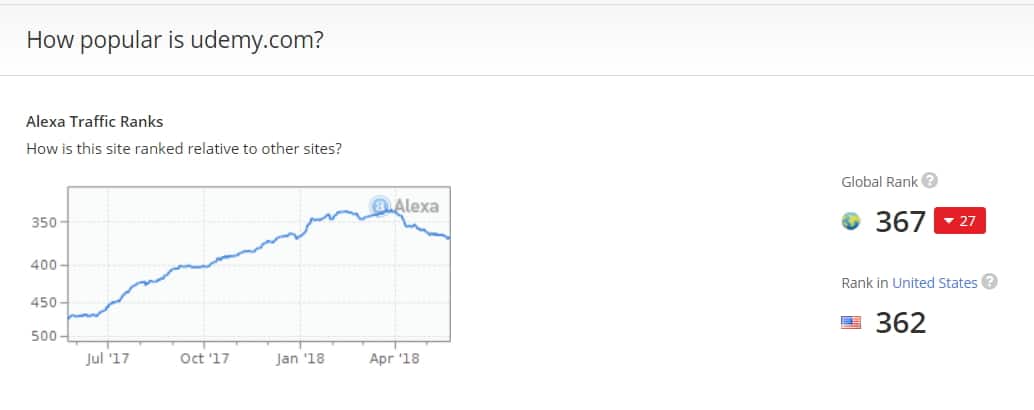Open the United States country link
This screenshot has width=1034, height=410.
click(934, 283)
